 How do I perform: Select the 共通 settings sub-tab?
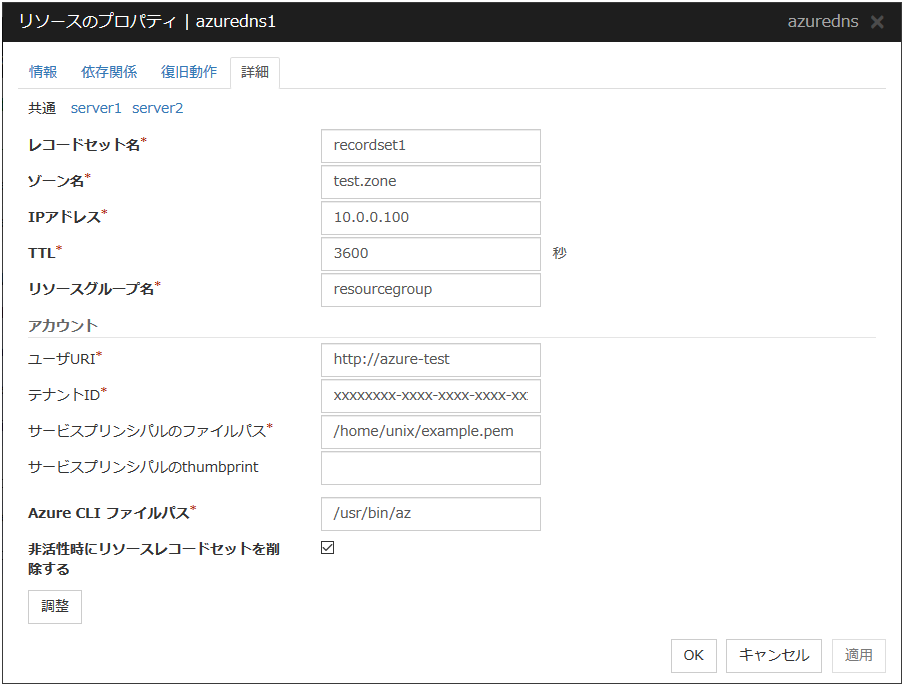(42, 108)
